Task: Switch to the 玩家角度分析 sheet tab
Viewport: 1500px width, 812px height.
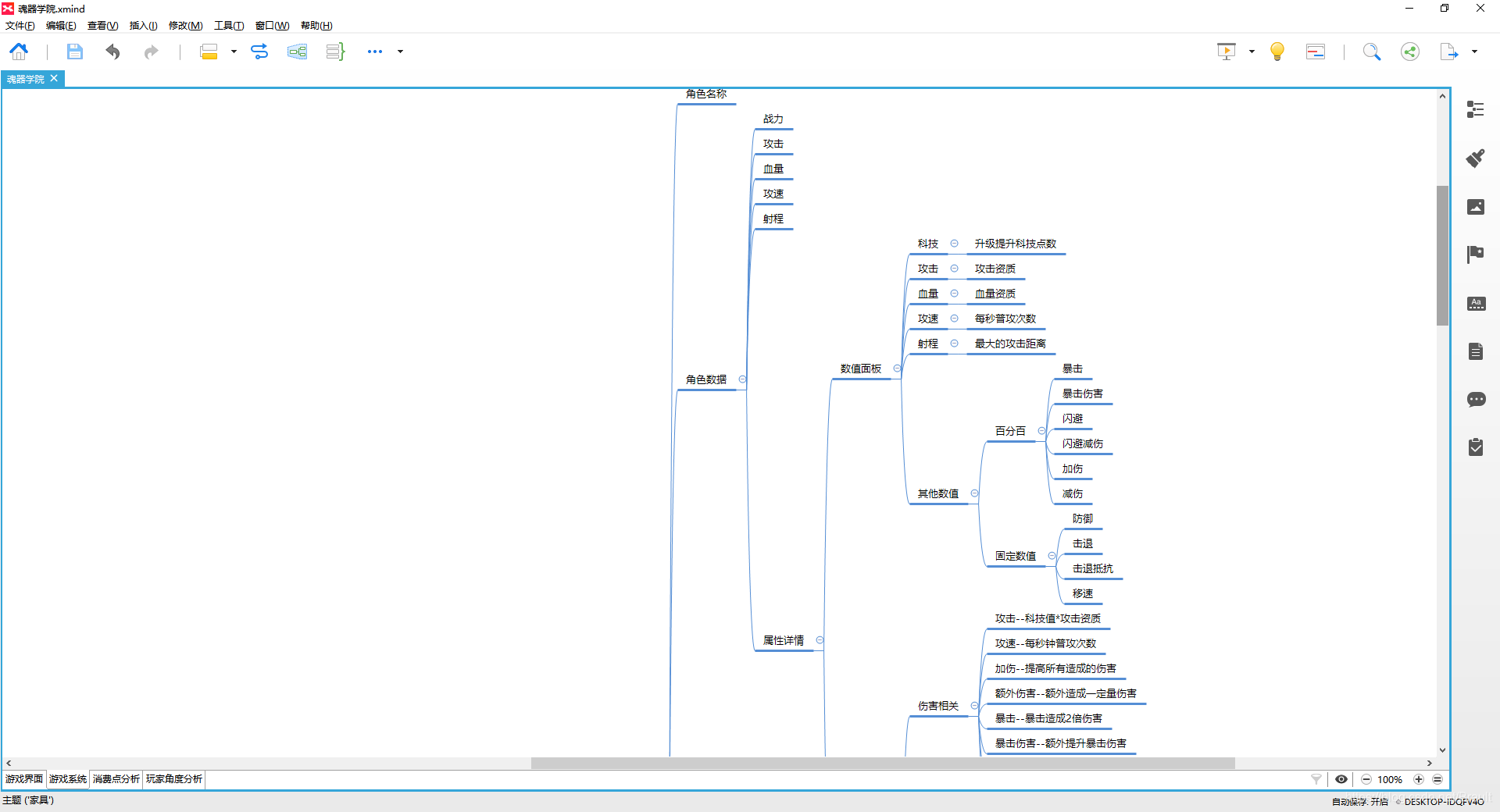Action: pyautogui.click(x=174, y=779)
